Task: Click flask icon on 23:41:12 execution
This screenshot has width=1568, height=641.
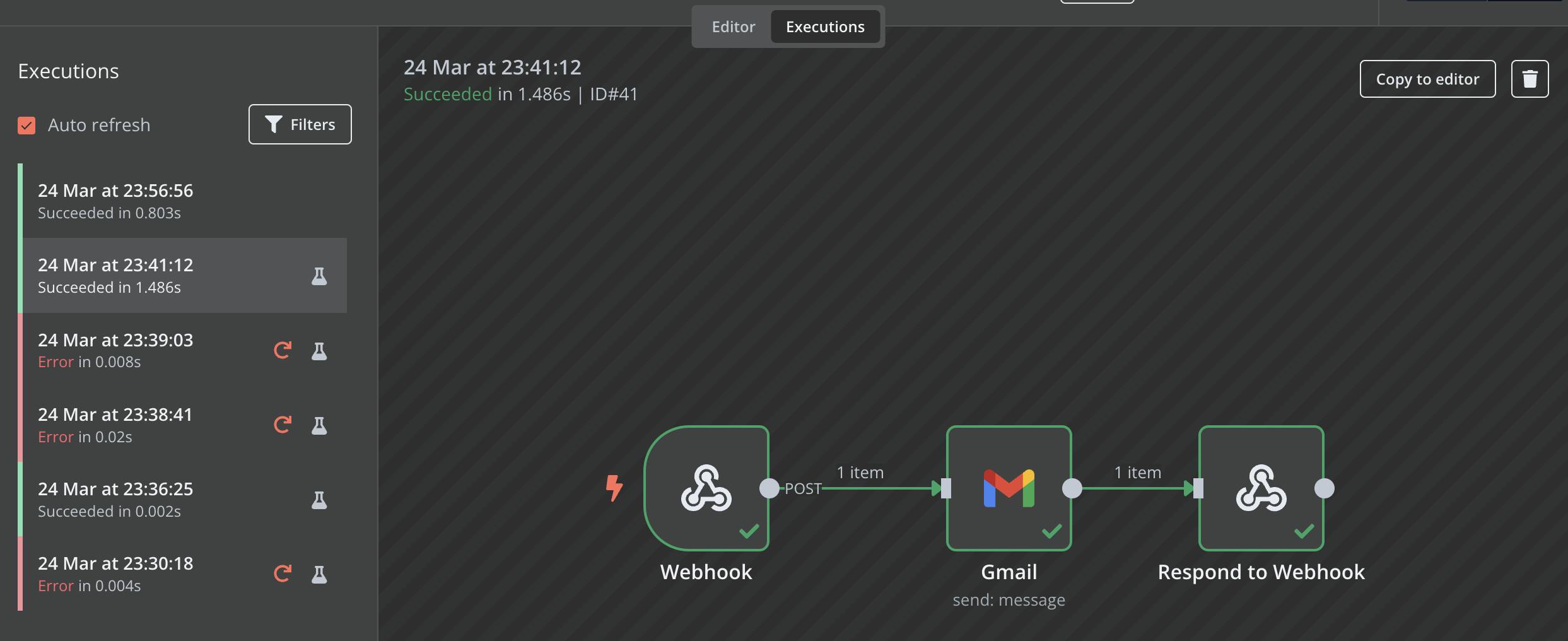Action: 319,276
